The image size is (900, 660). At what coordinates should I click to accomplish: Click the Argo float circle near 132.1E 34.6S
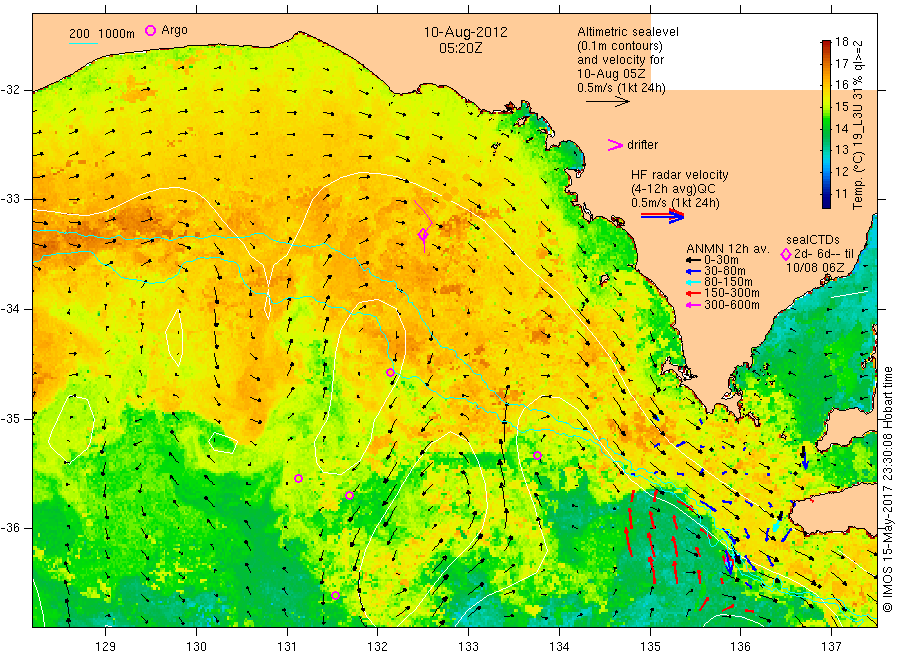click(x=390, y=372)
